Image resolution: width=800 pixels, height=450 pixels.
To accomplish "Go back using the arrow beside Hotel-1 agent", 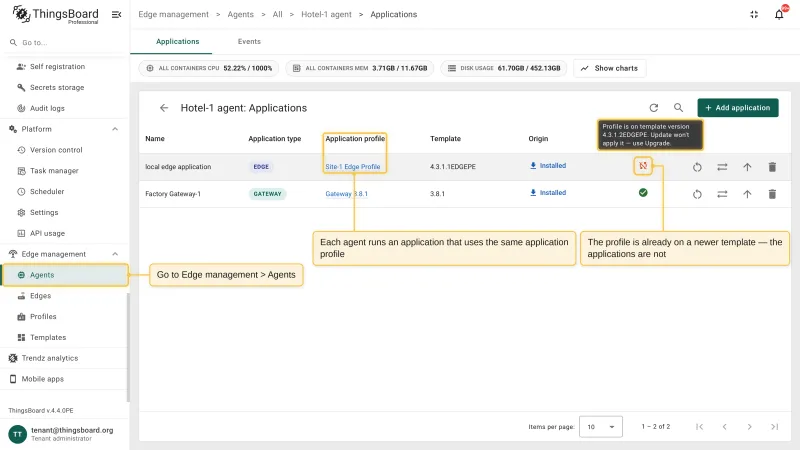I will tap(164, 108).
